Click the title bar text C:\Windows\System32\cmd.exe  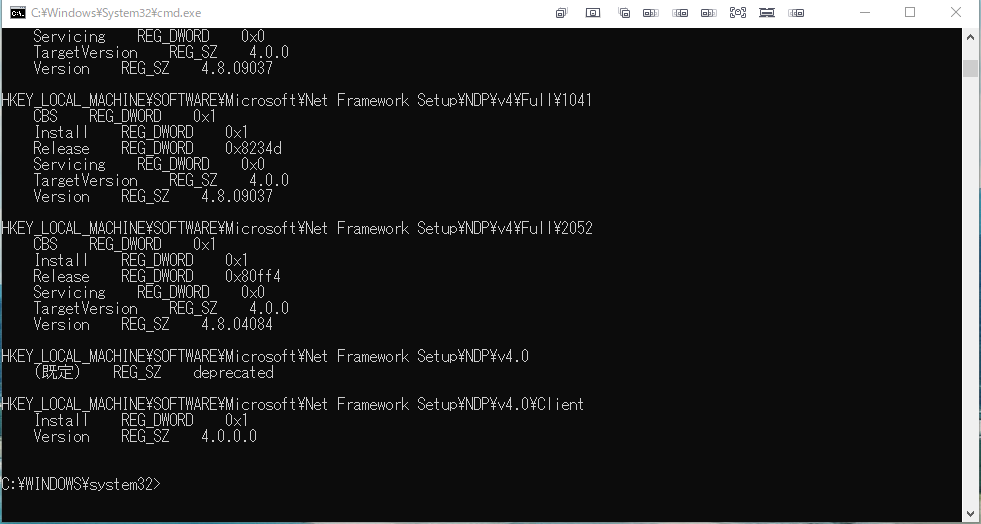pyautogui.click(x=116, y=13)
